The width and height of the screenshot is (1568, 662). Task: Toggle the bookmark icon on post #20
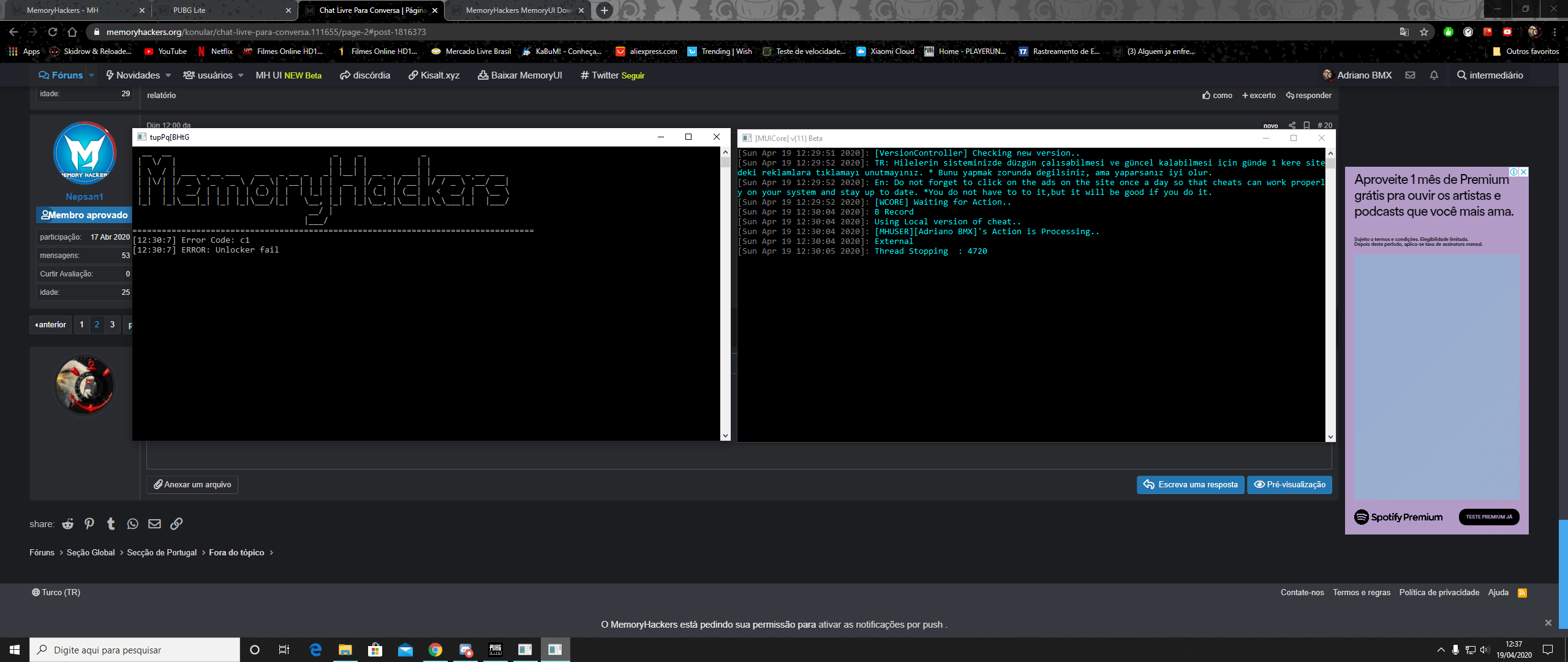1306,125
